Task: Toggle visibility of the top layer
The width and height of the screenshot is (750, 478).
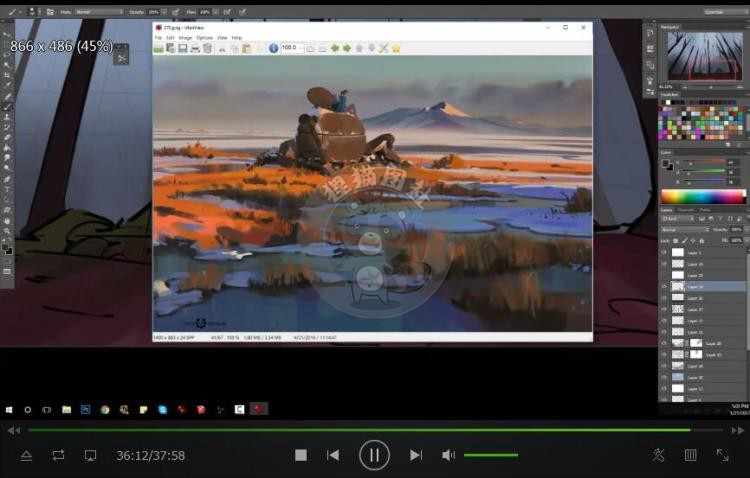Action: pos(664,253)
